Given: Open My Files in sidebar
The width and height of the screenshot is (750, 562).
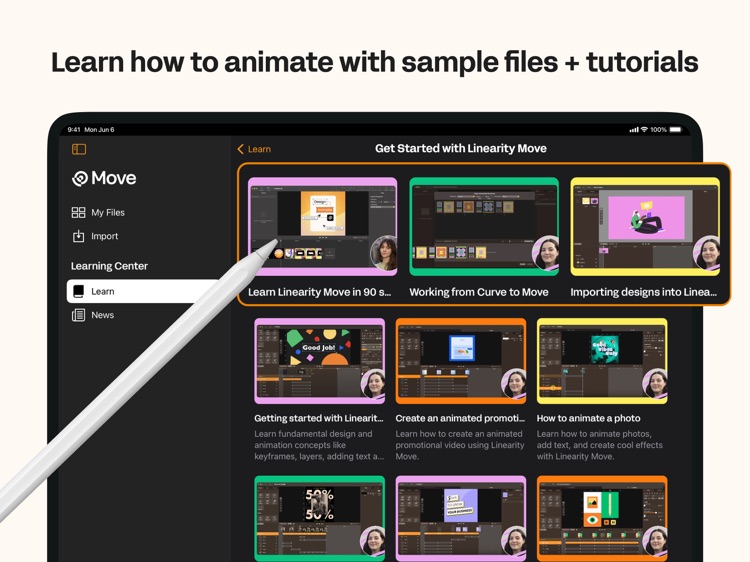Looking at the screenshot, I should point(108,212).
